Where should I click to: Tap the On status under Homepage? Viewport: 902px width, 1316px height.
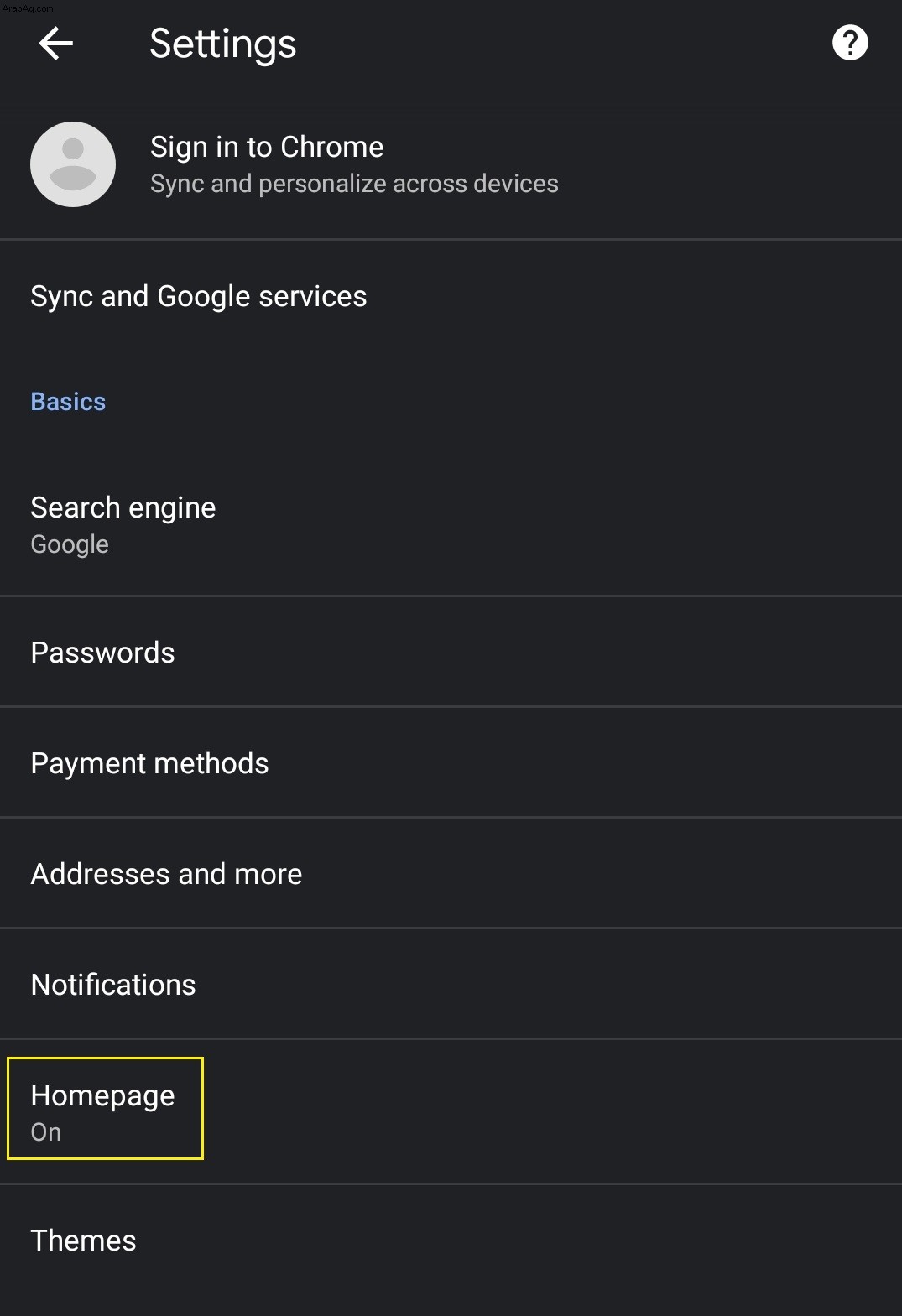[46, 1132]
